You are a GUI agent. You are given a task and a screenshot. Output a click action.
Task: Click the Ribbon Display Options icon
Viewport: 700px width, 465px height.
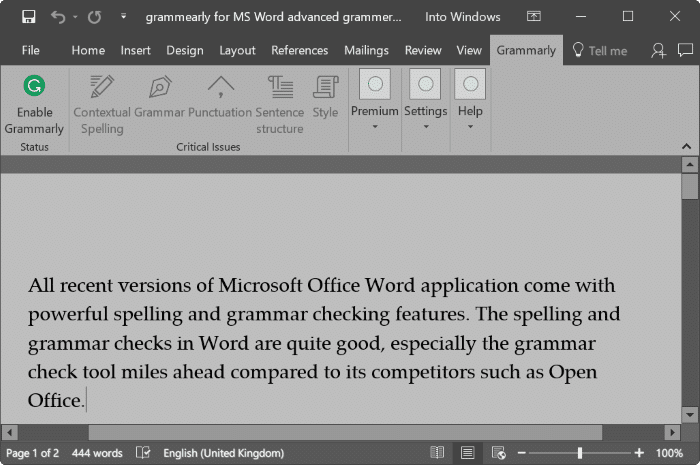click(533, 17)
